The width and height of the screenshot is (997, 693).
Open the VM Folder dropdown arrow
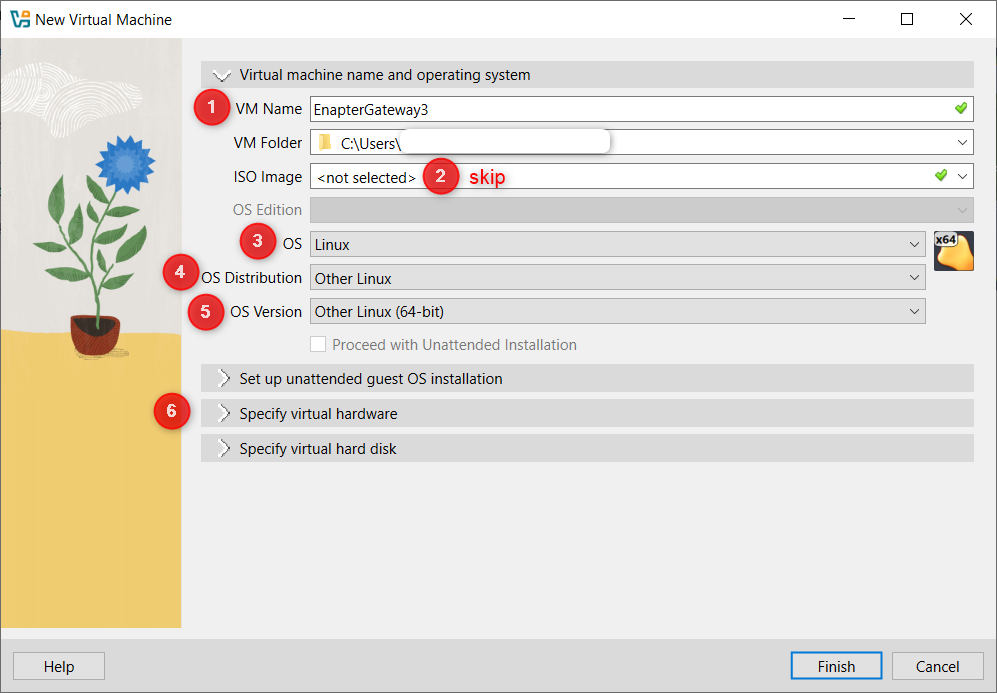(963, 140)
